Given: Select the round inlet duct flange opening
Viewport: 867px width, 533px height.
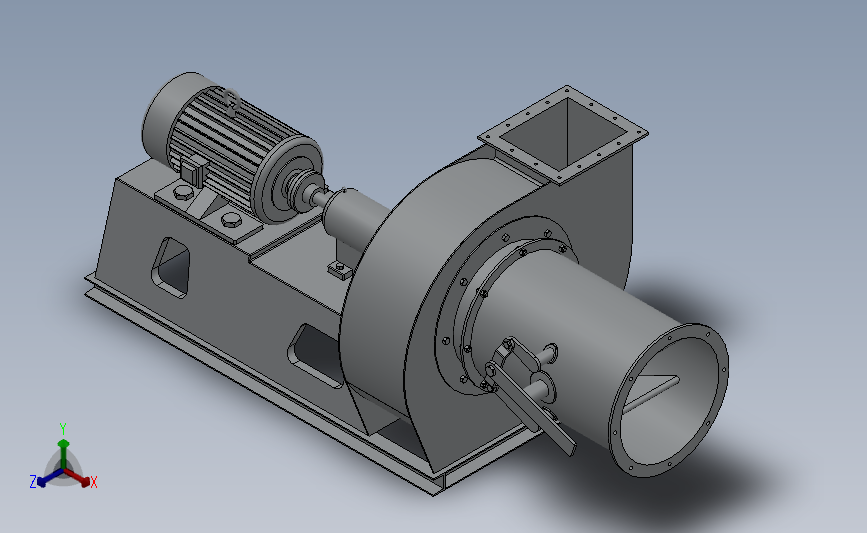Looking at the screenshot, I should tap(670, 400).
